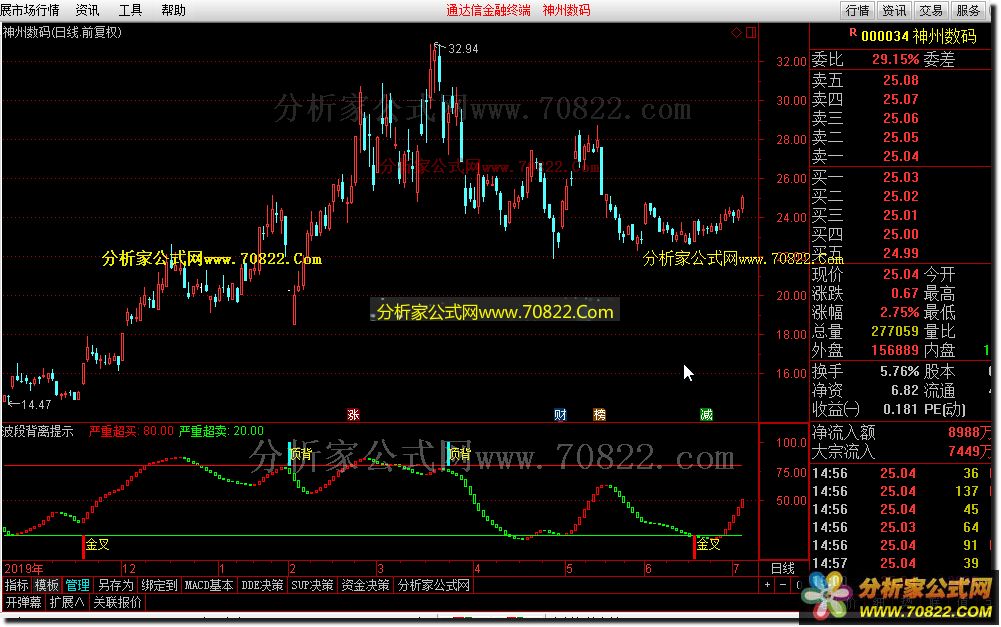Click the left 金叉 signal marker
Viewport: 1001px width, 627px height.
coord(97,545)
